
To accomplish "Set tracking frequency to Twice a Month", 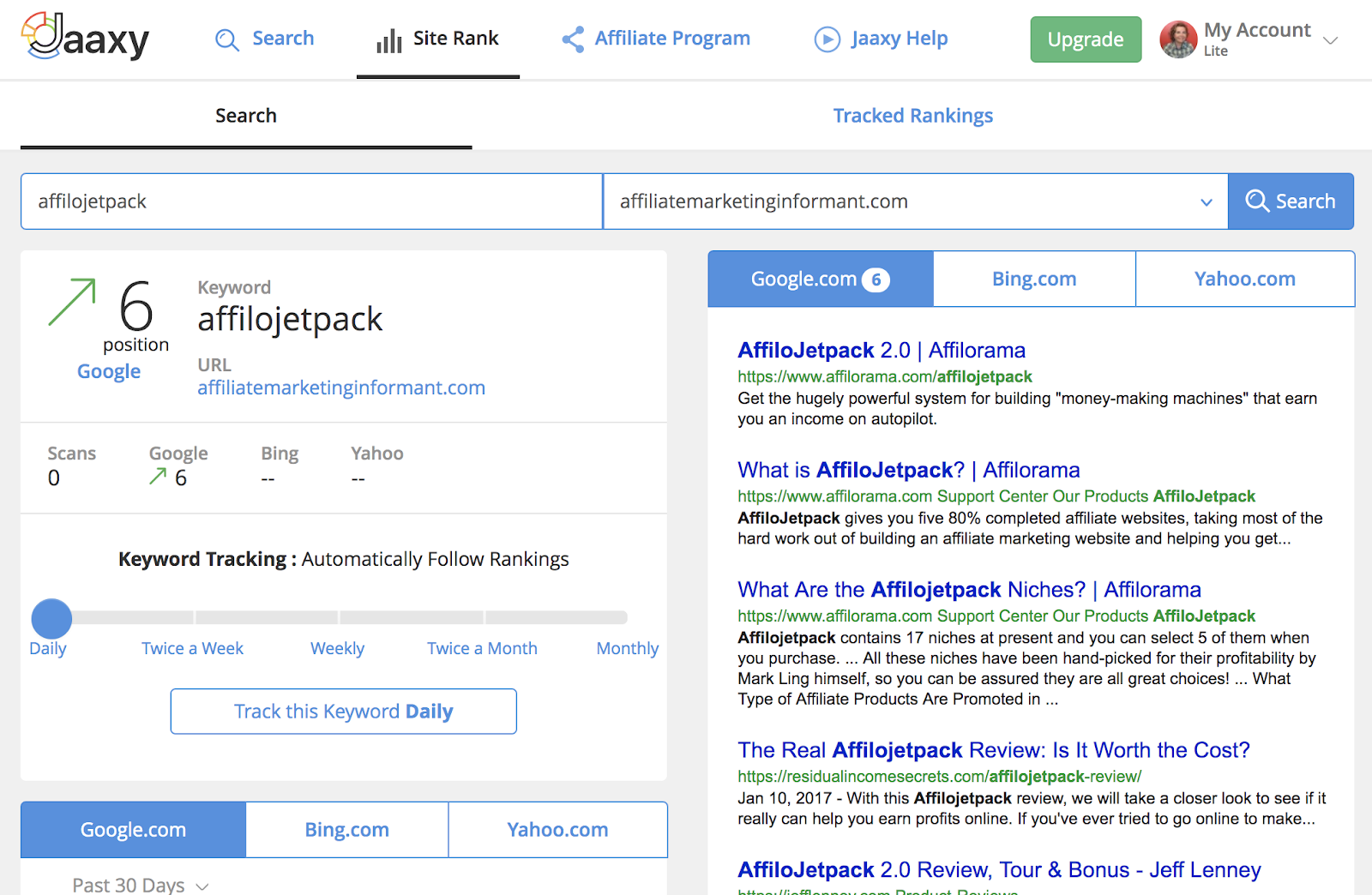I will click(483, 648).
